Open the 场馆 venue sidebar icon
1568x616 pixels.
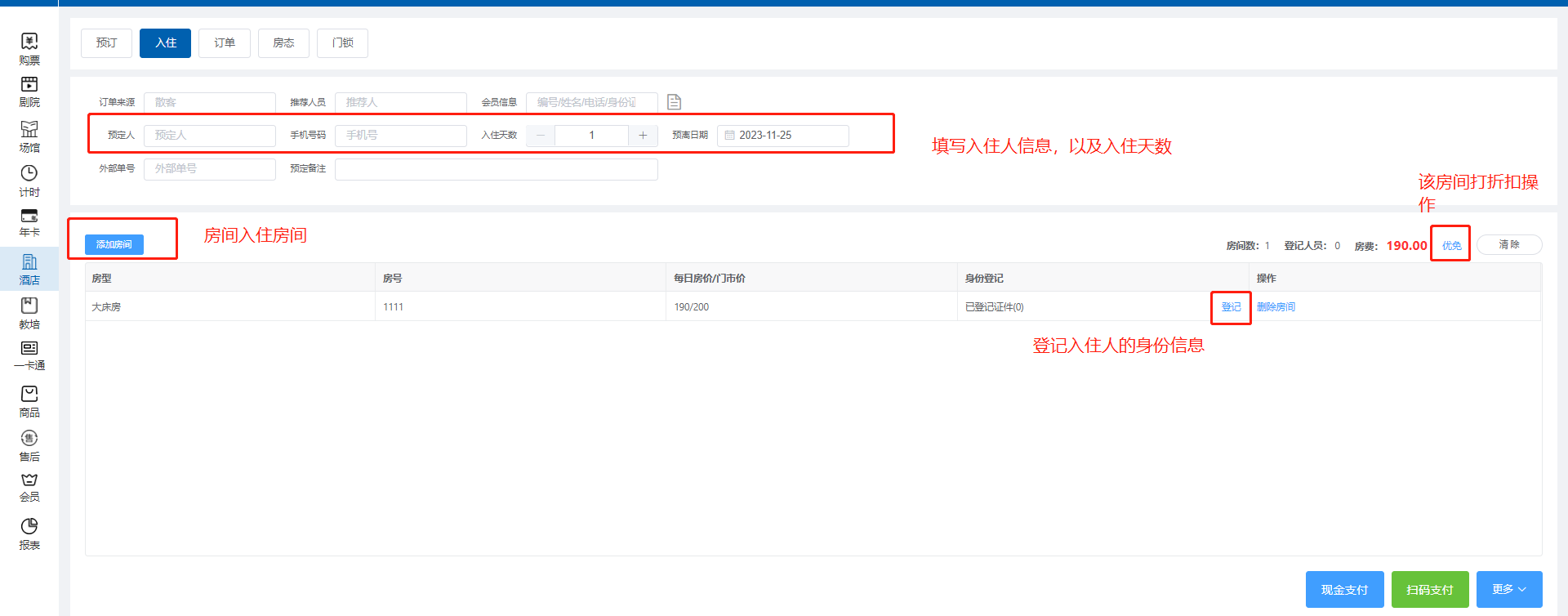pos(29,129)
